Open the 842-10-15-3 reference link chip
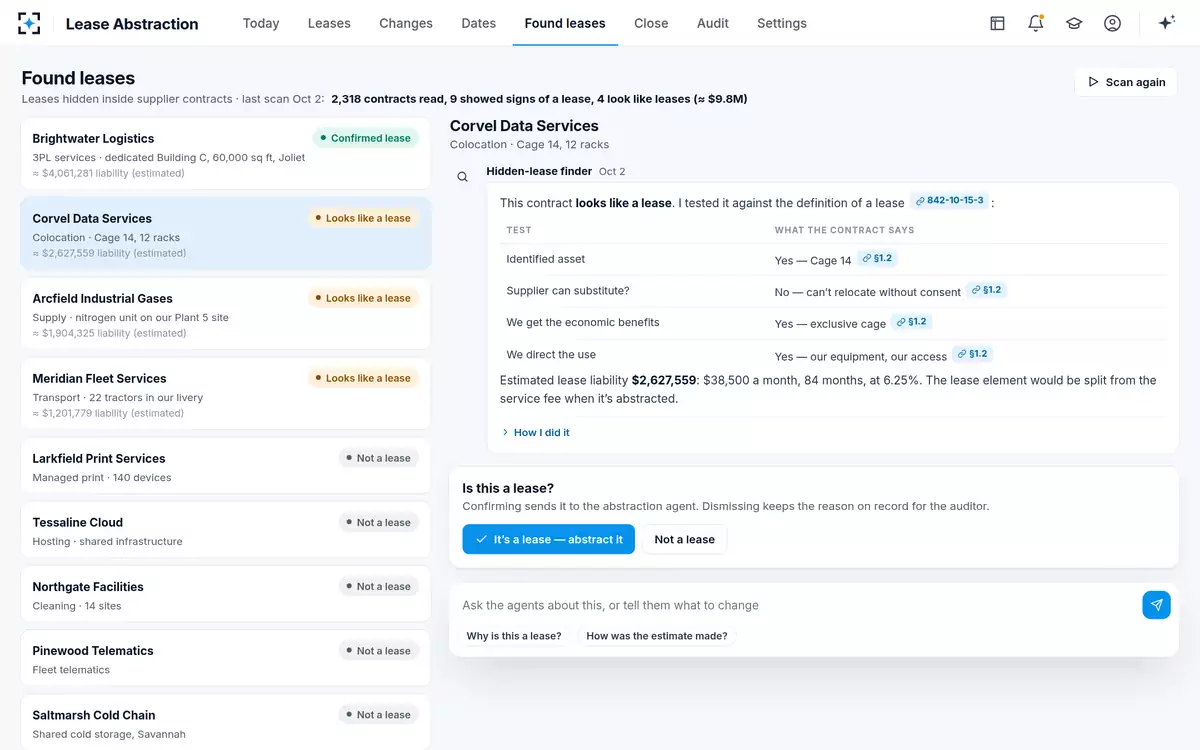The width and height of the screenshot is (1200, 750). pos(949,201)
